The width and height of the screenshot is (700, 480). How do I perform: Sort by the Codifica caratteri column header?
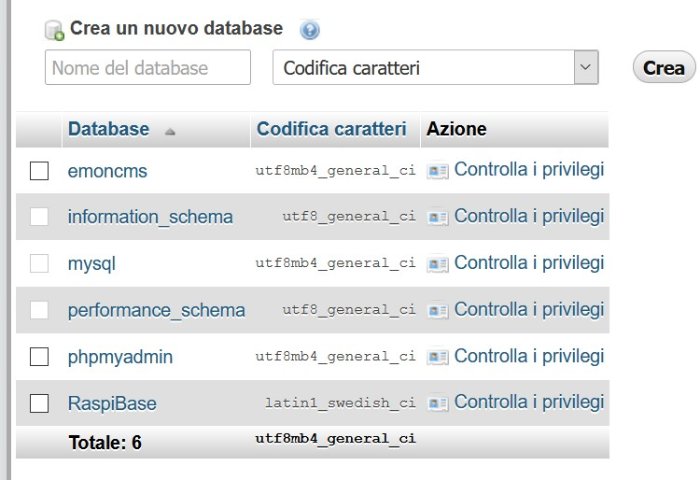pos(331,129)
